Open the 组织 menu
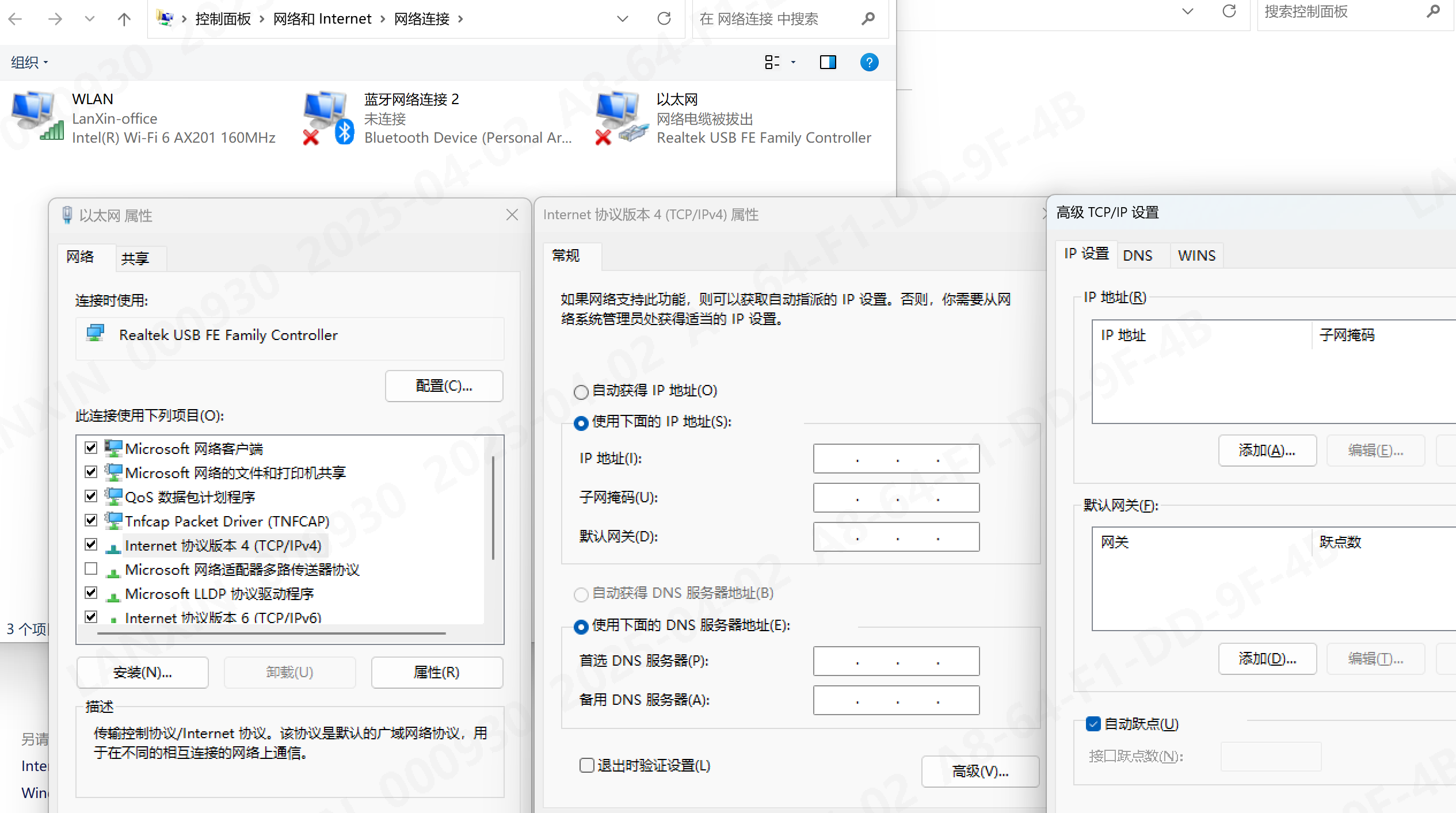 tap(29, 62)
